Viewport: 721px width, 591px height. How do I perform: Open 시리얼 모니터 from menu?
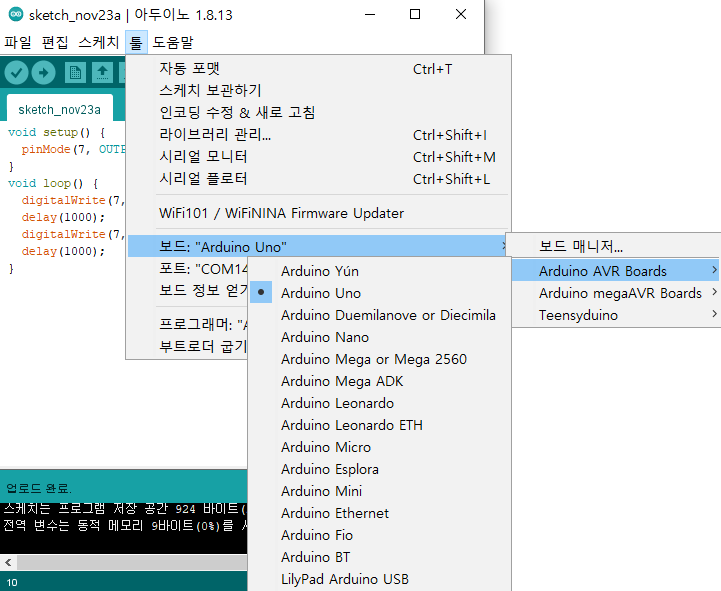318,157
